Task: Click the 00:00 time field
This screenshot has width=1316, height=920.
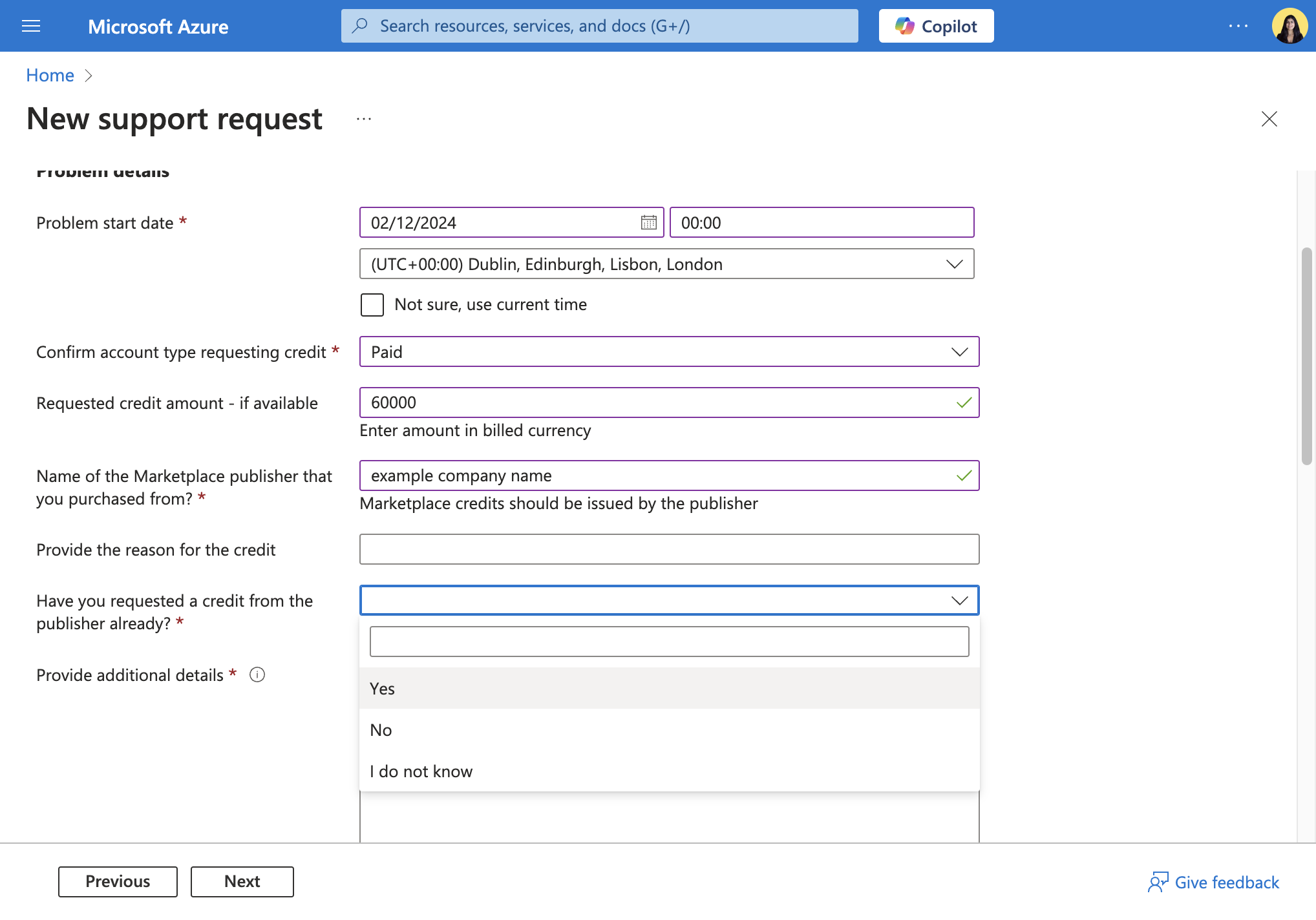Action: (822, 223)
